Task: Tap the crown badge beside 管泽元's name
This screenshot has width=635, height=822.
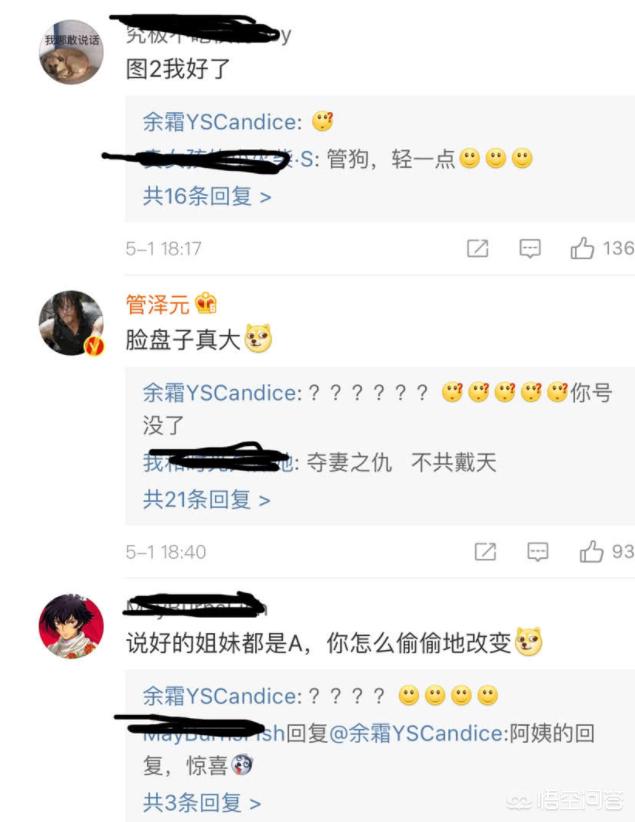Action: click(206, 304)
